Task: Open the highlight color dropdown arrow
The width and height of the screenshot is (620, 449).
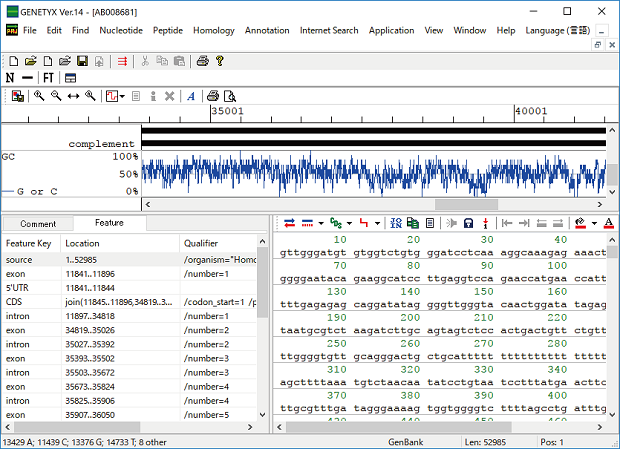Action: point(594,222)
